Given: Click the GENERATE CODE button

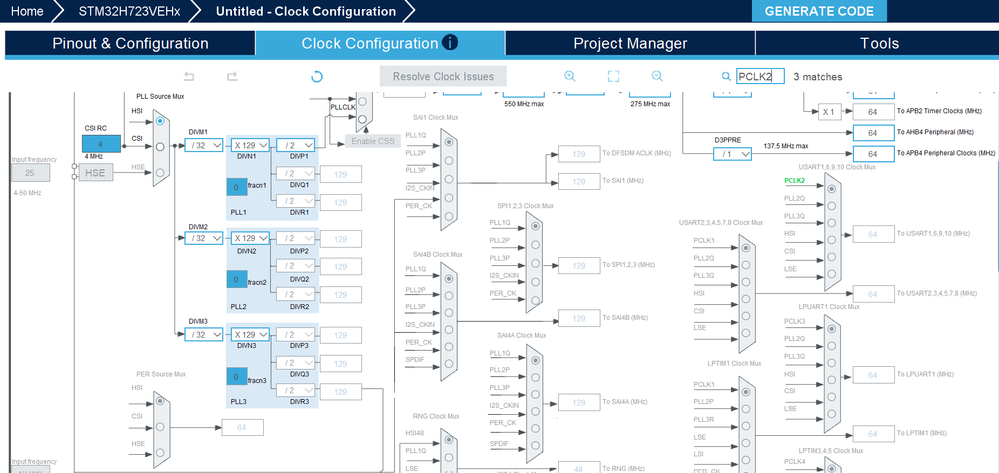Looking at the screenshot, I should (x=819, y=11).
